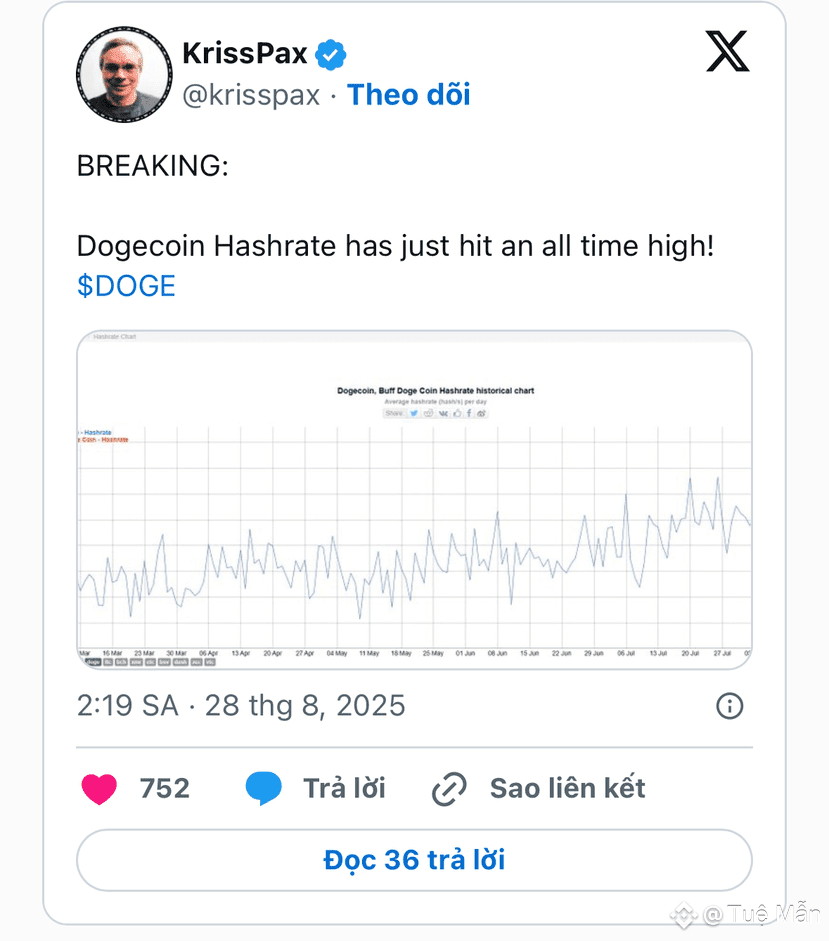Click the X logo icon
This screenshot has width=829, height=941.
point(727,52)
